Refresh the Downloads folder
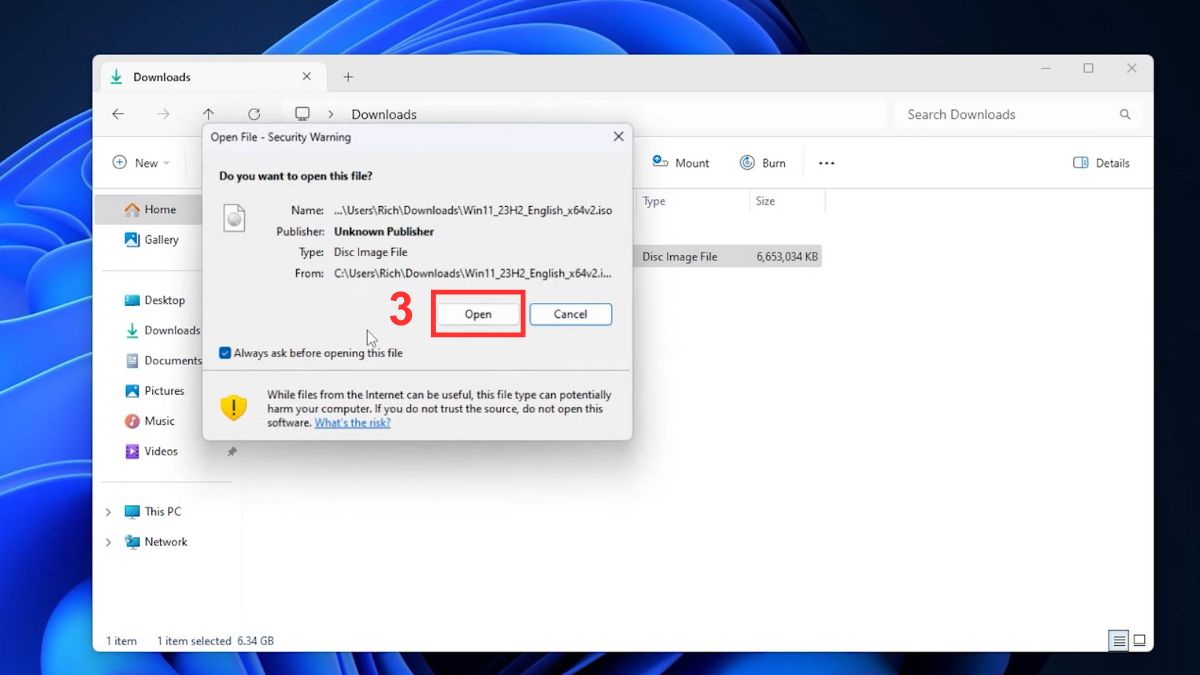This screenshot has width=1200, height=675. 254,114
